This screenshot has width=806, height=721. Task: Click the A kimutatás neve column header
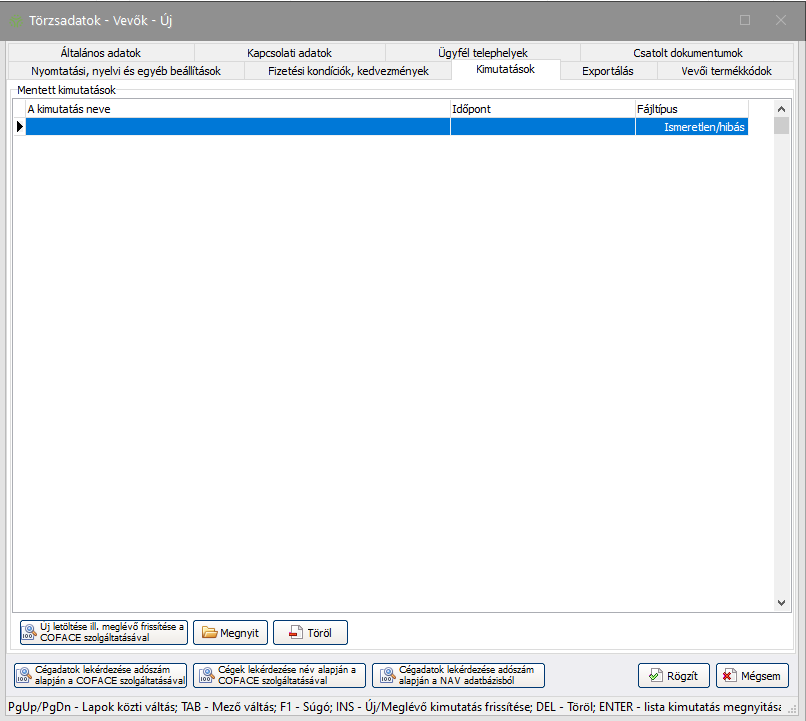point(237,108)
